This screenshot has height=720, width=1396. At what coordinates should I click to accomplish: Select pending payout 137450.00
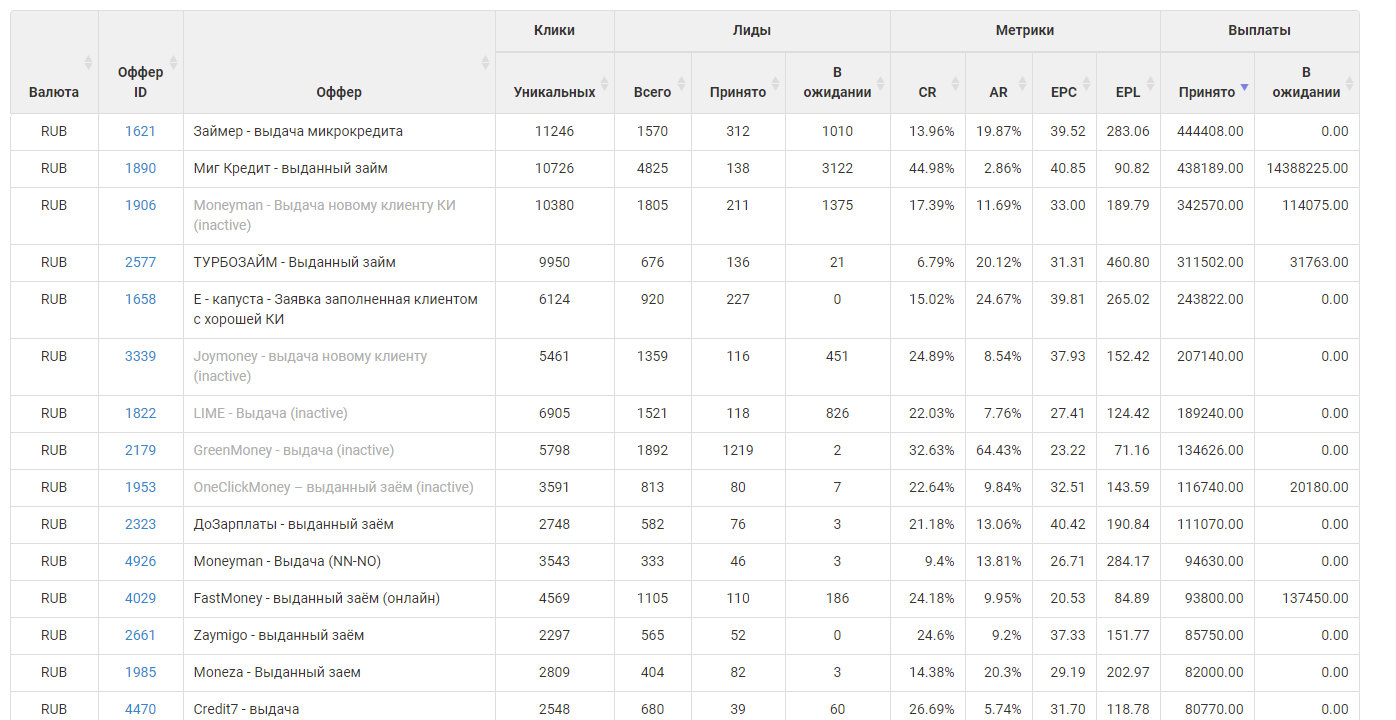(1315, 598)
